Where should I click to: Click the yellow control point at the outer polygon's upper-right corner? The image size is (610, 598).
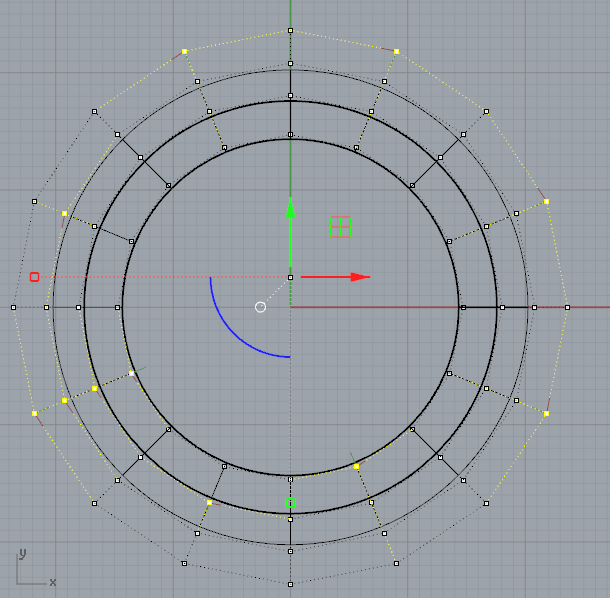click(396, 51)
